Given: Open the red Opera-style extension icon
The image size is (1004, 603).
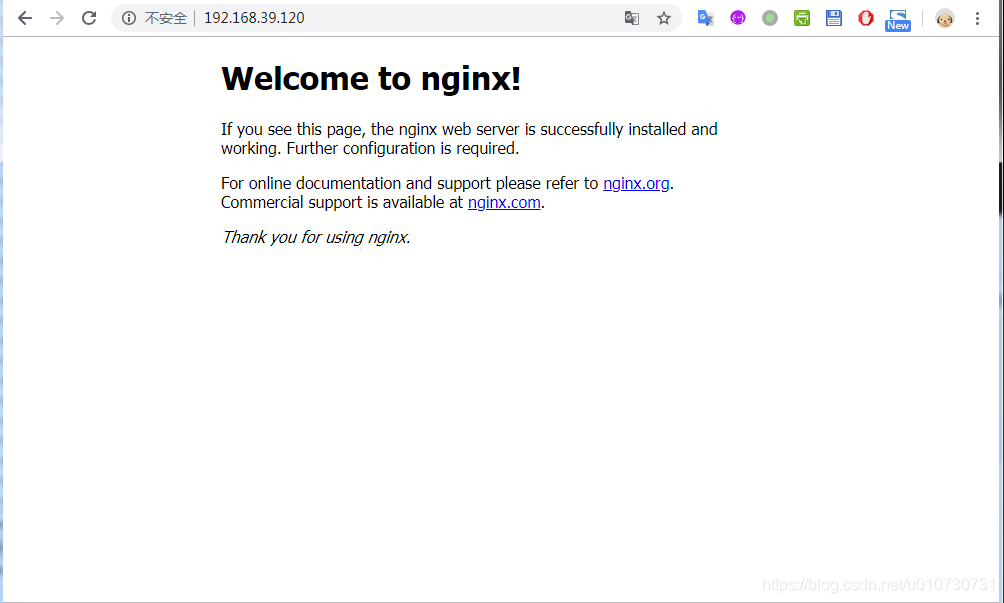Looking at the screenshot, I should tap(866, 18).
